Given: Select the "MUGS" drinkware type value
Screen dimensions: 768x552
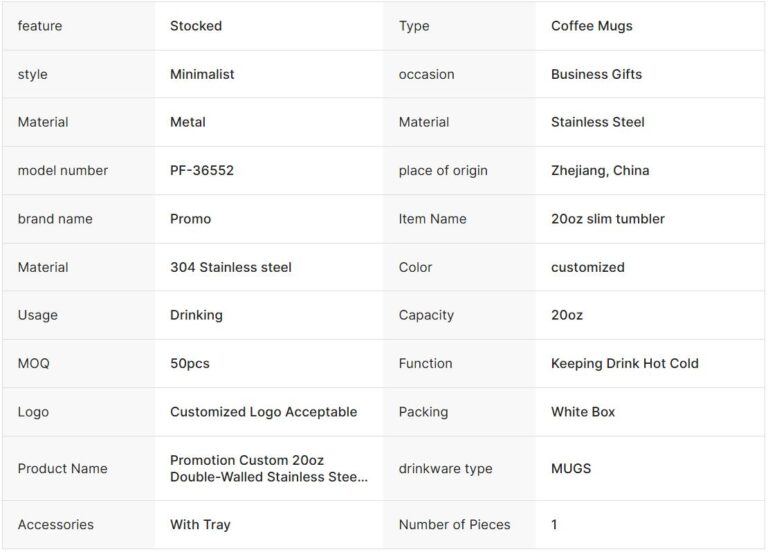Looking at the screenshot, I should (x=571, y=468).
